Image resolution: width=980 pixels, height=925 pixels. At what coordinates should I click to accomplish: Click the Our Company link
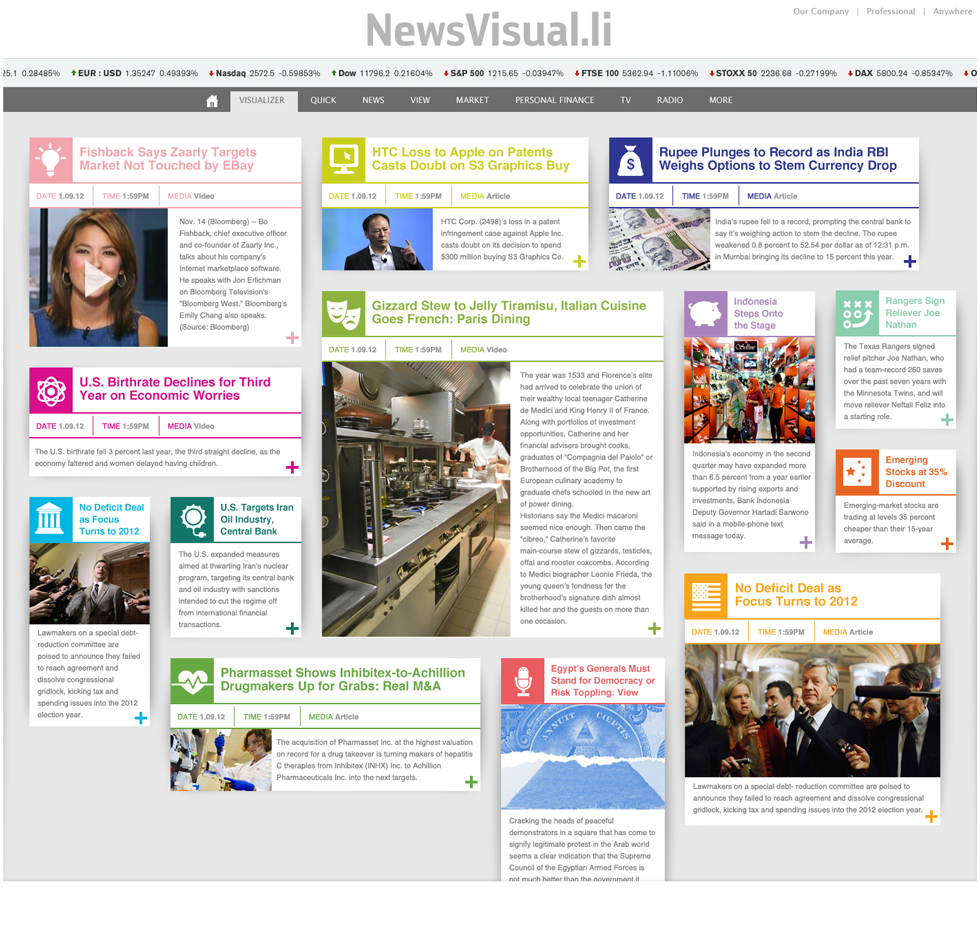pyautogui.click(x=820, y=12)
